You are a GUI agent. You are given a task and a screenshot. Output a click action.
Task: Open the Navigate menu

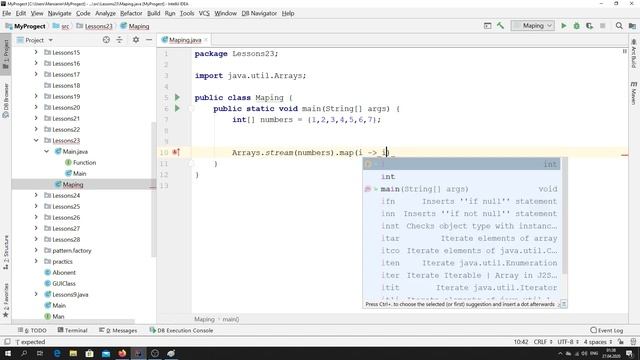click(x=59, y=13)
